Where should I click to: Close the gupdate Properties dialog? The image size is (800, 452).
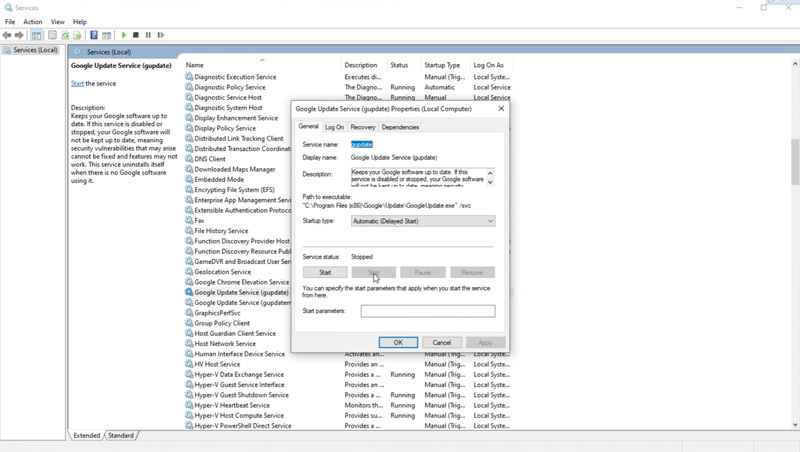point(501,109)
